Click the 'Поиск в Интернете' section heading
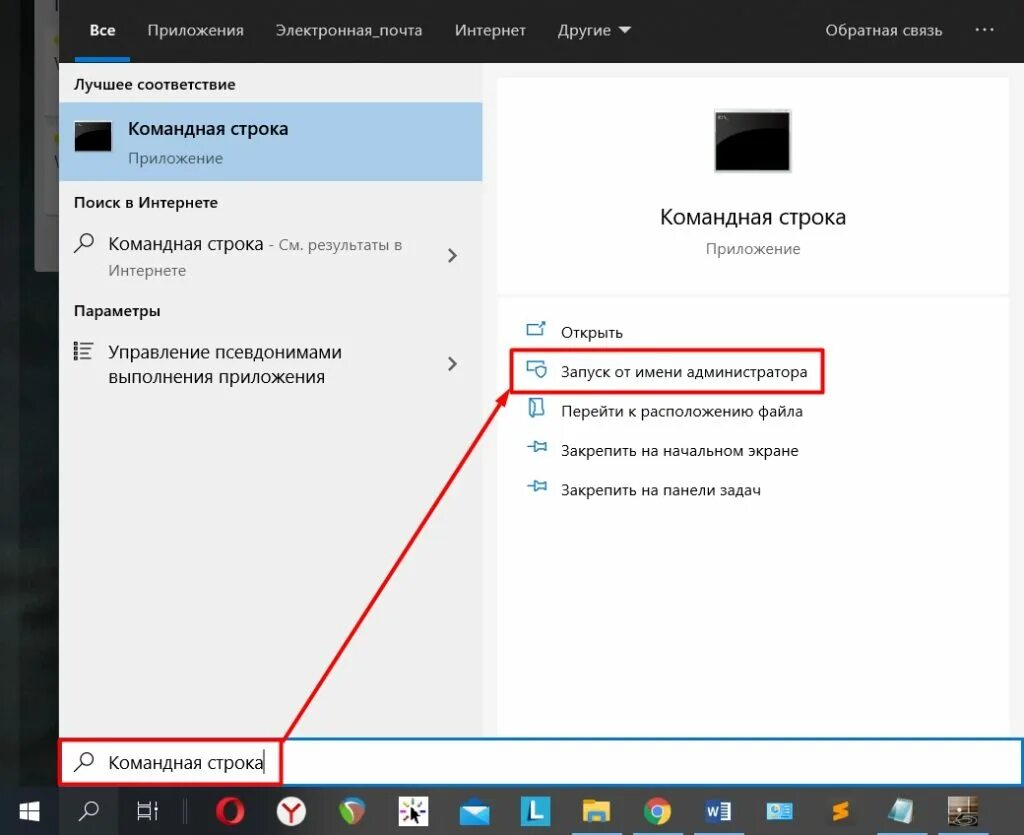This screenshot has width=1024, height=835. click(146, 202)
